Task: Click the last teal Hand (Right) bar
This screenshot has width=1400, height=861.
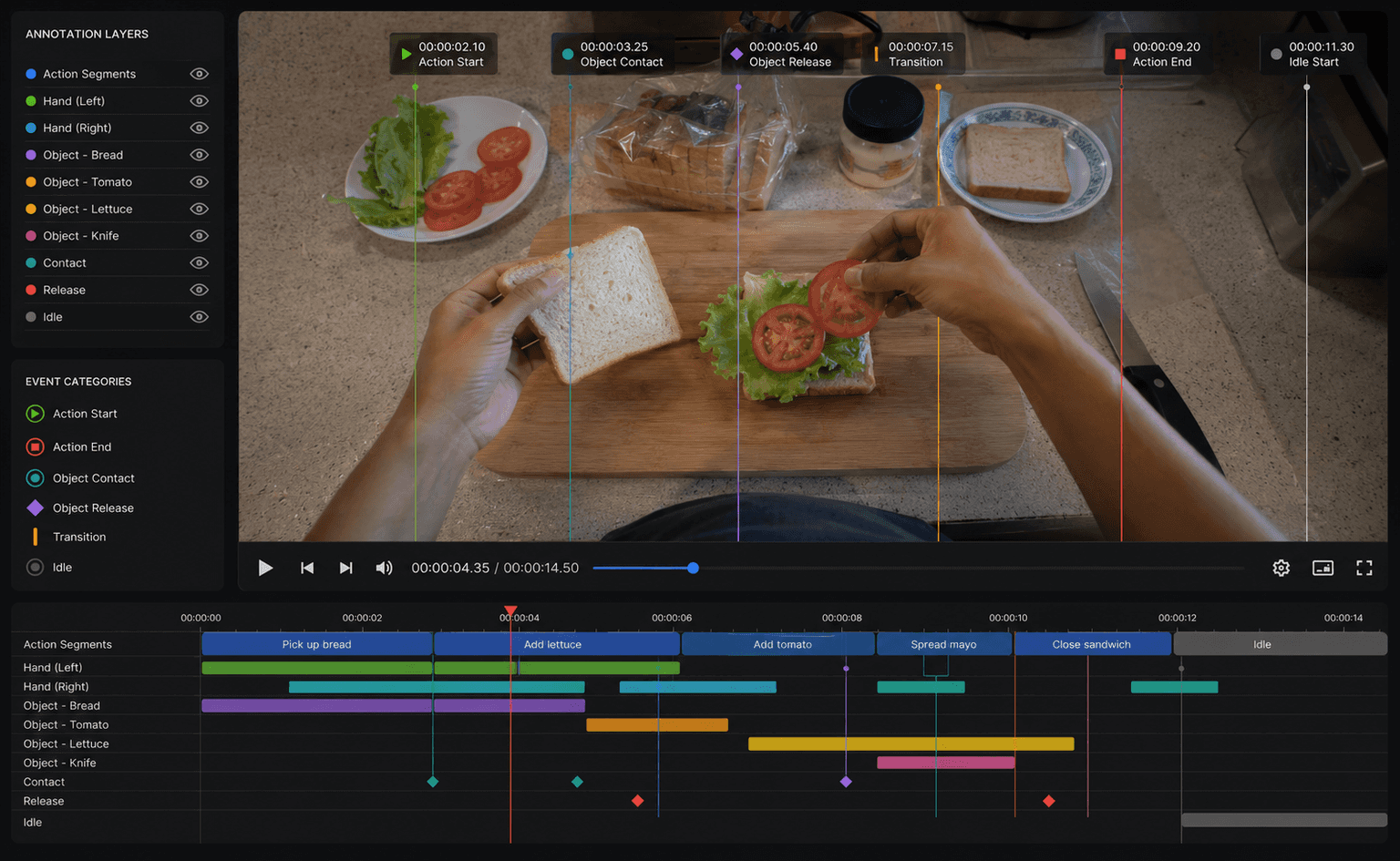Action: click(1174, 687)
